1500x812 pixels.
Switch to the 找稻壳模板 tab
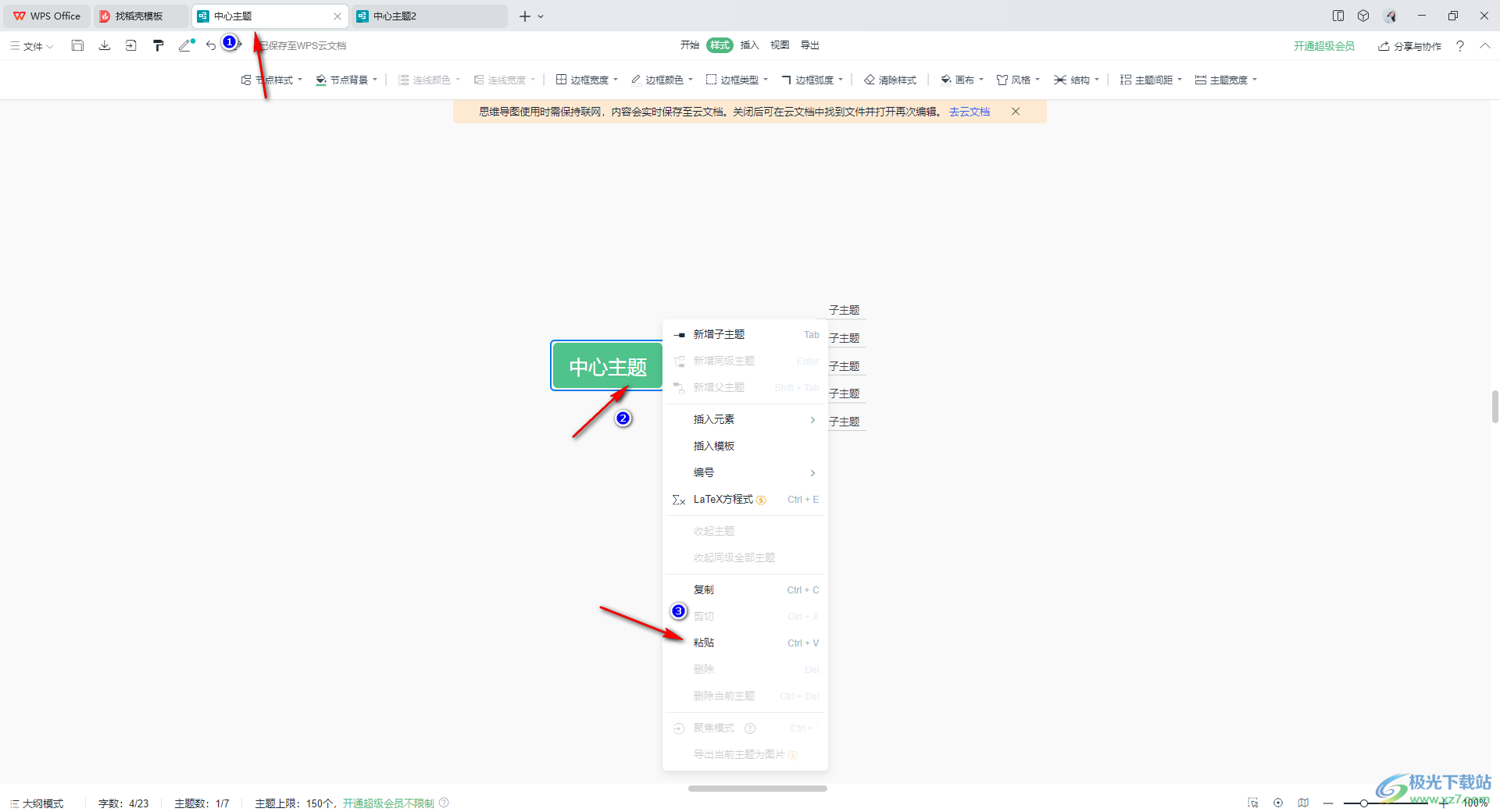(139, 16)
